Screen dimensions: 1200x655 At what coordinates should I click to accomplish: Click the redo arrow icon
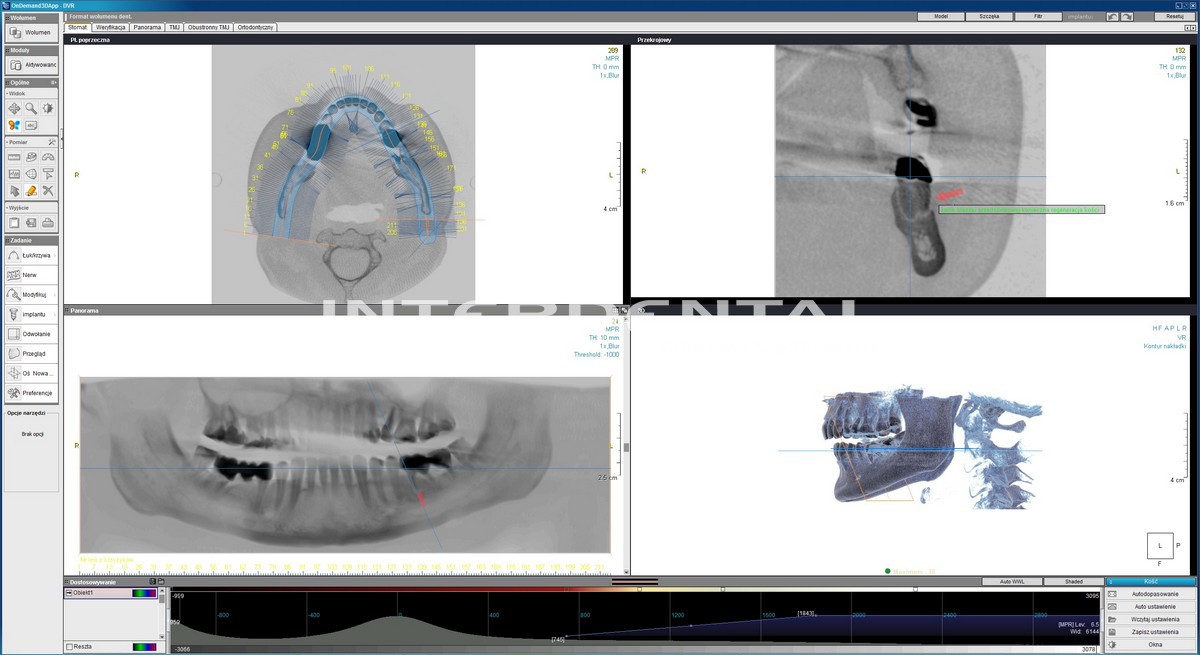[x=1127, y=17]
